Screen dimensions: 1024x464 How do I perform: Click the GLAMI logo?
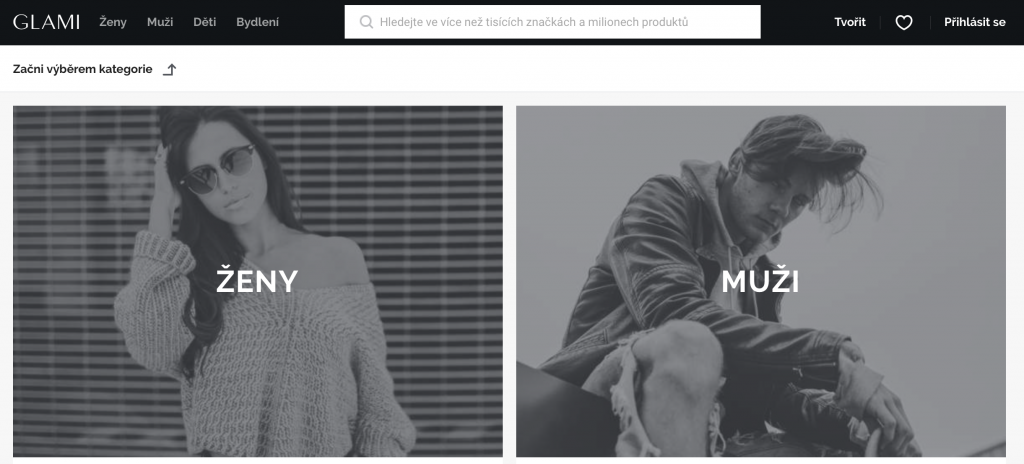point(46,22)
